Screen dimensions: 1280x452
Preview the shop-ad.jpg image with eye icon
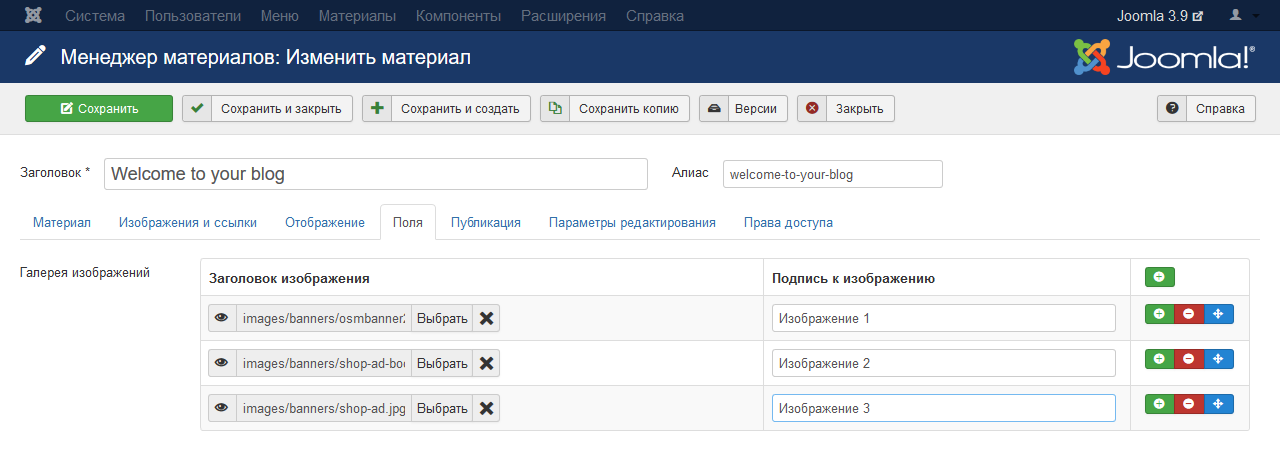click(222, 408)
